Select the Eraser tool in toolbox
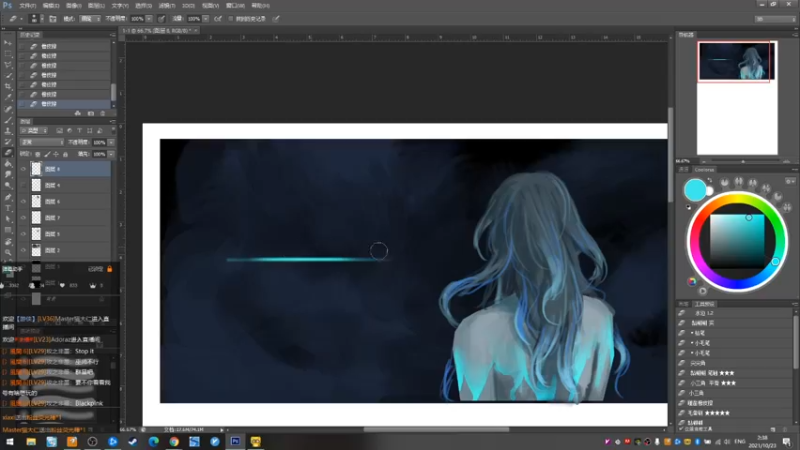The height and width of the screenshot is (450, 800). (x=8, y=153)
